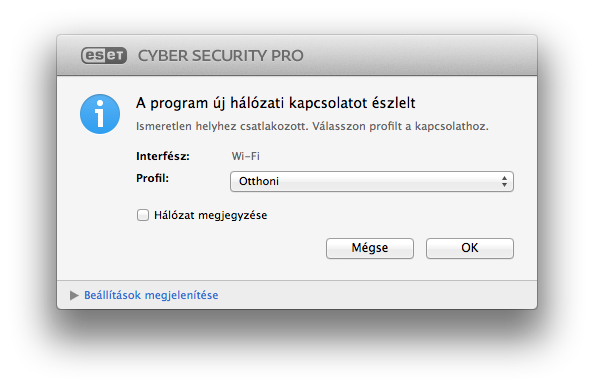Click the heading A program új hálózati kapcsolatot észlelt
The height and width of the screenshot is (388, 594).
pyautogui.click(x=276, y=103)
